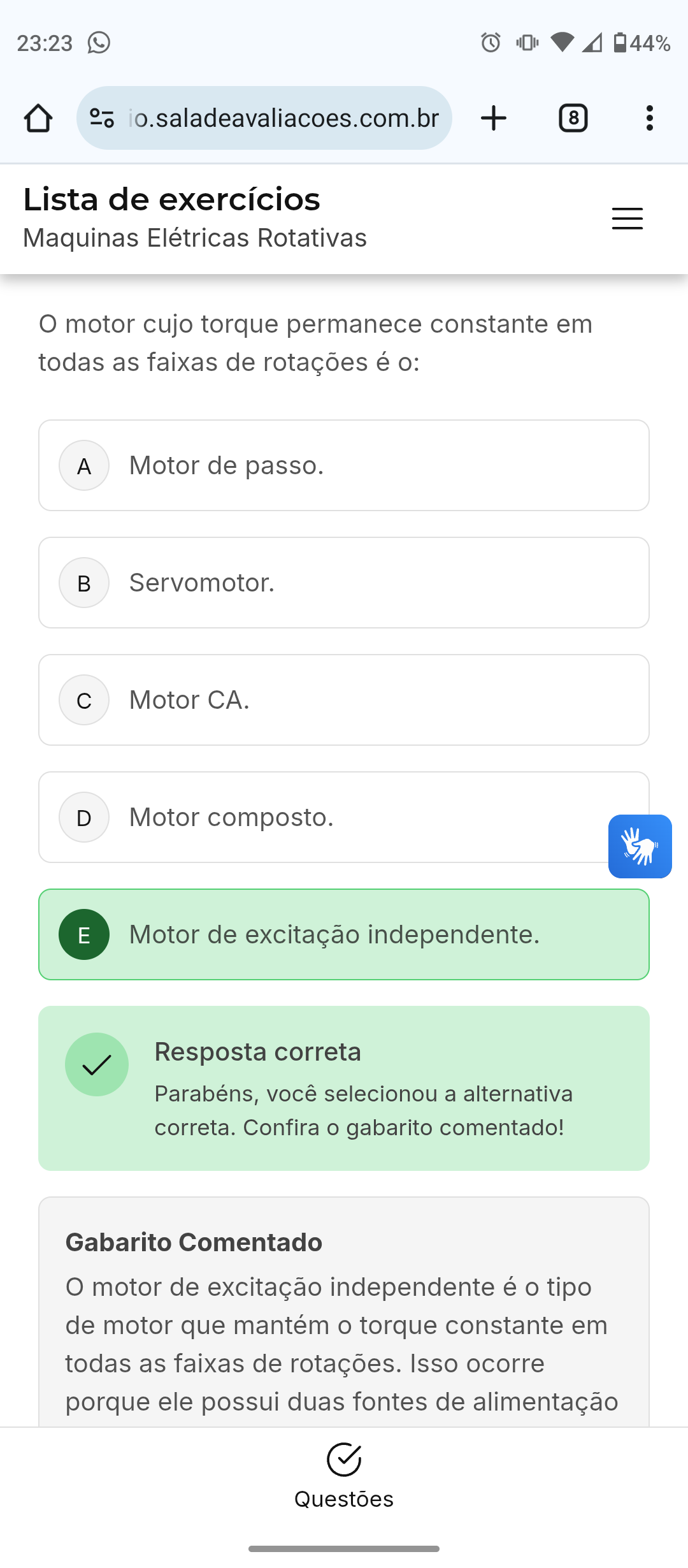Screen dimensions: 688x1568
Task: Select option A circle letter badge
Action: [84, 465]
